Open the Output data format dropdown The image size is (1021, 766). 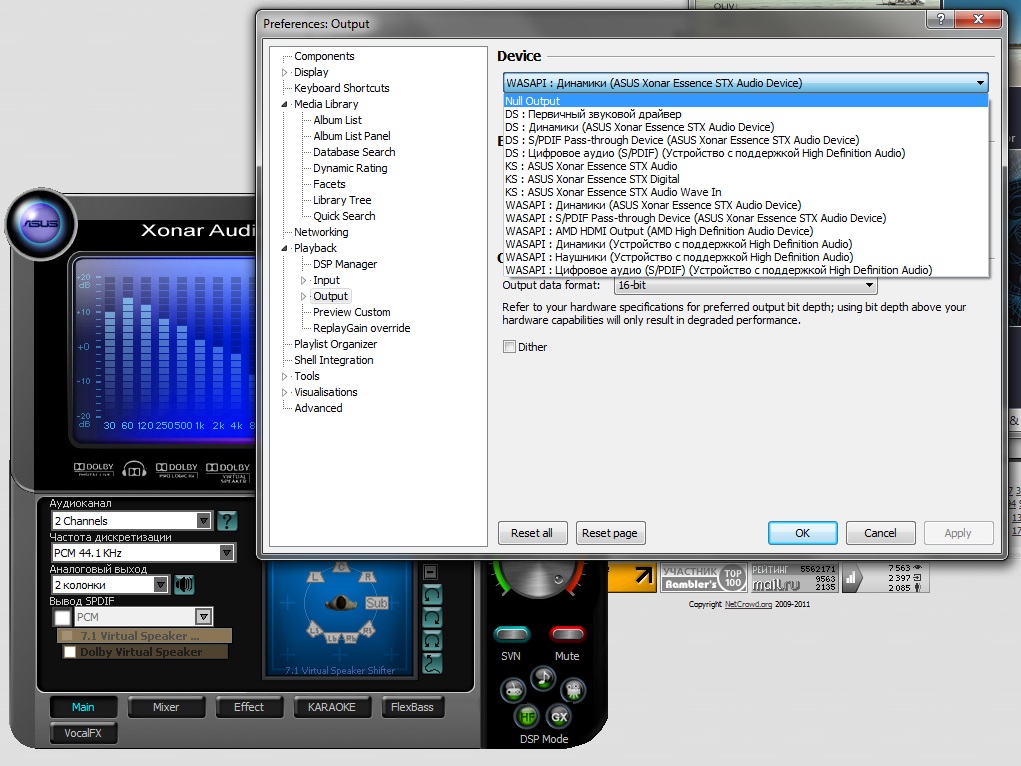(x=746, y=285)
